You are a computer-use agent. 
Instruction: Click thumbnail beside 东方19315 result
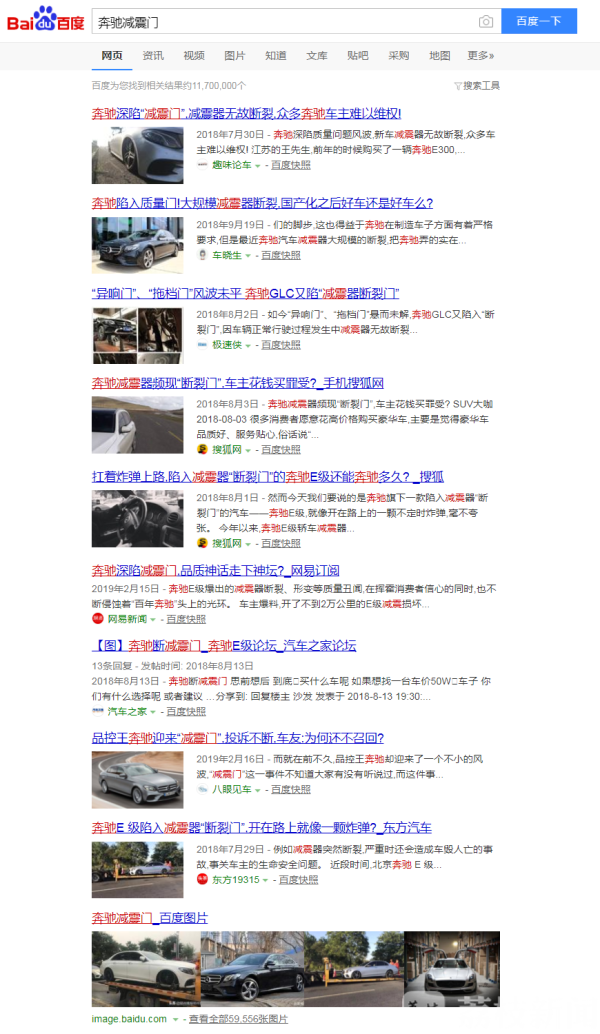(137, 870)
